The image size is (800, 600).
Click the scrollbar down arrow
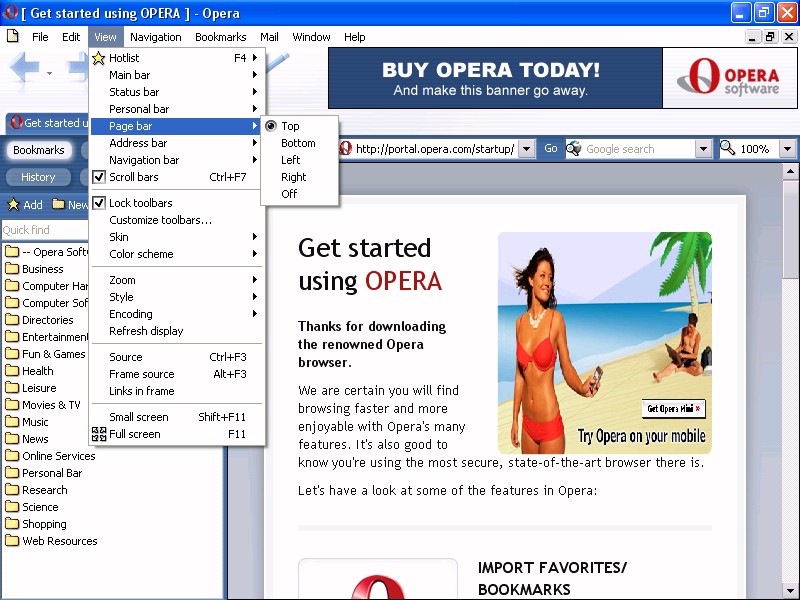point(790,592)
